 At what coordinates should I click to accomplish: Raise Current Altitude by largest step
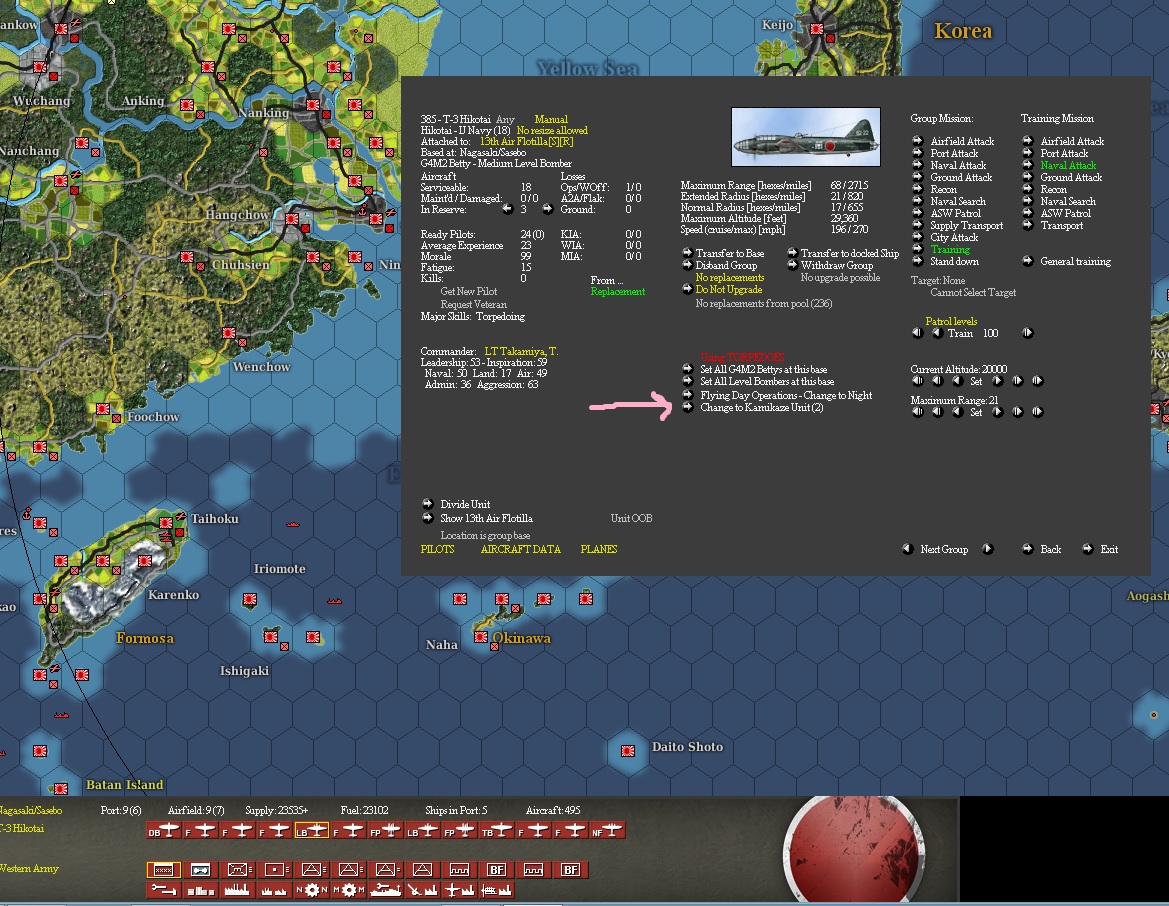[x=1037, y=380]
